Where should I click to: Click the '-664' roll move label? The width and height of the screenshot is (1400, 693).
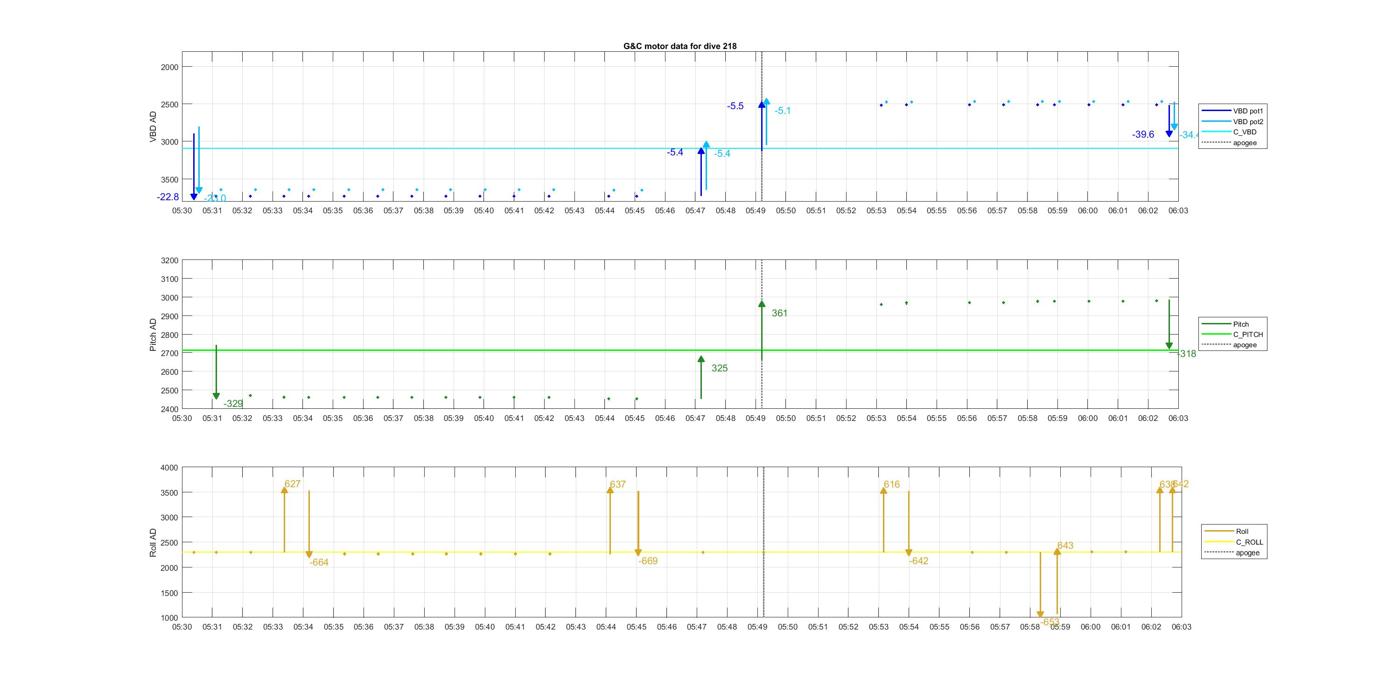[x=319, y=562]
